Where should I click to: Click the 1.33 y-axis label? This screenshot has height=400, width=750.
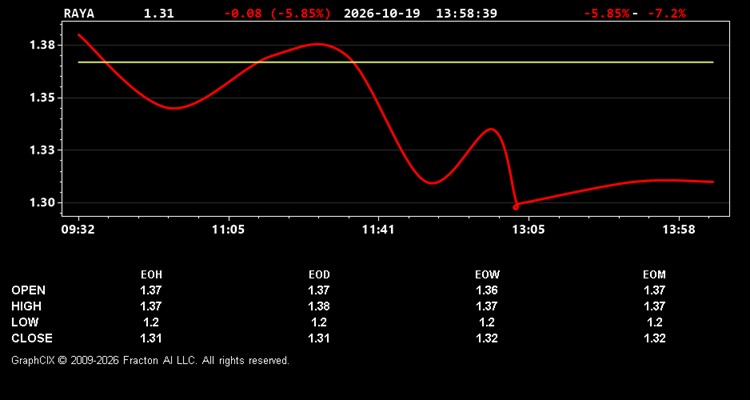tap(43, 150)
